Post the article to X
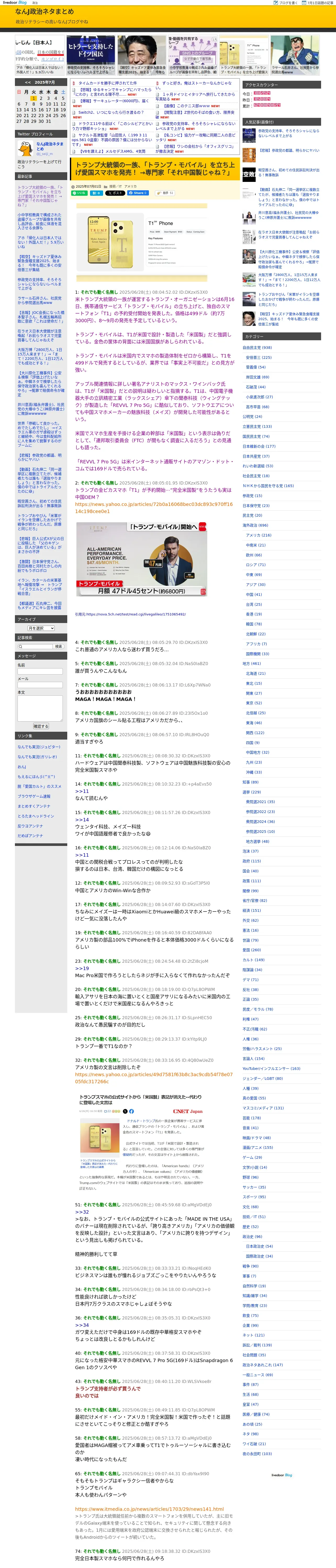Viewport: 336px width, 1568px height. 115,193
